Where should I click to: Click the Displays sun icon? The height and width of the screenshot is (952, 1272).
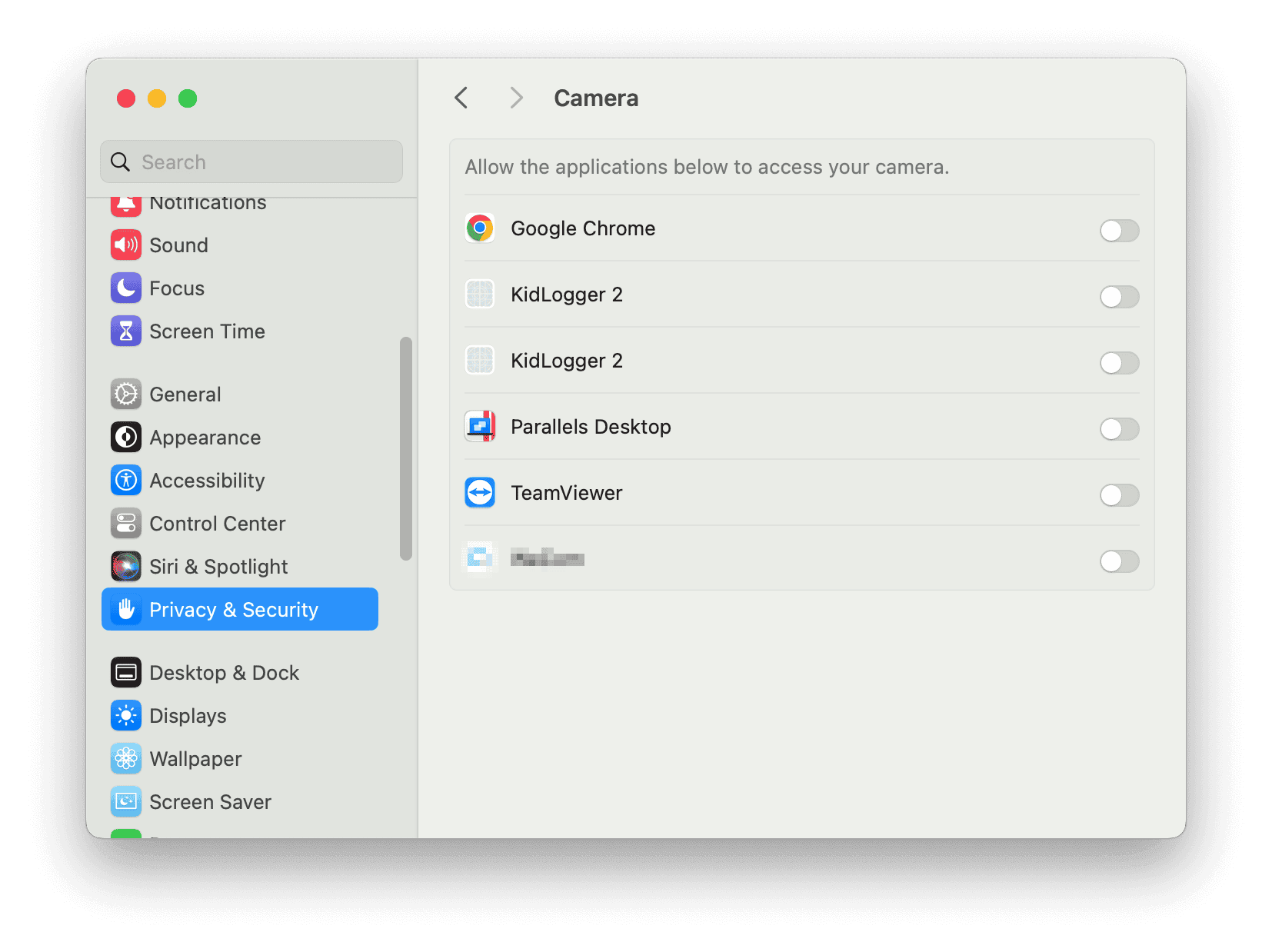click(126, 716)
